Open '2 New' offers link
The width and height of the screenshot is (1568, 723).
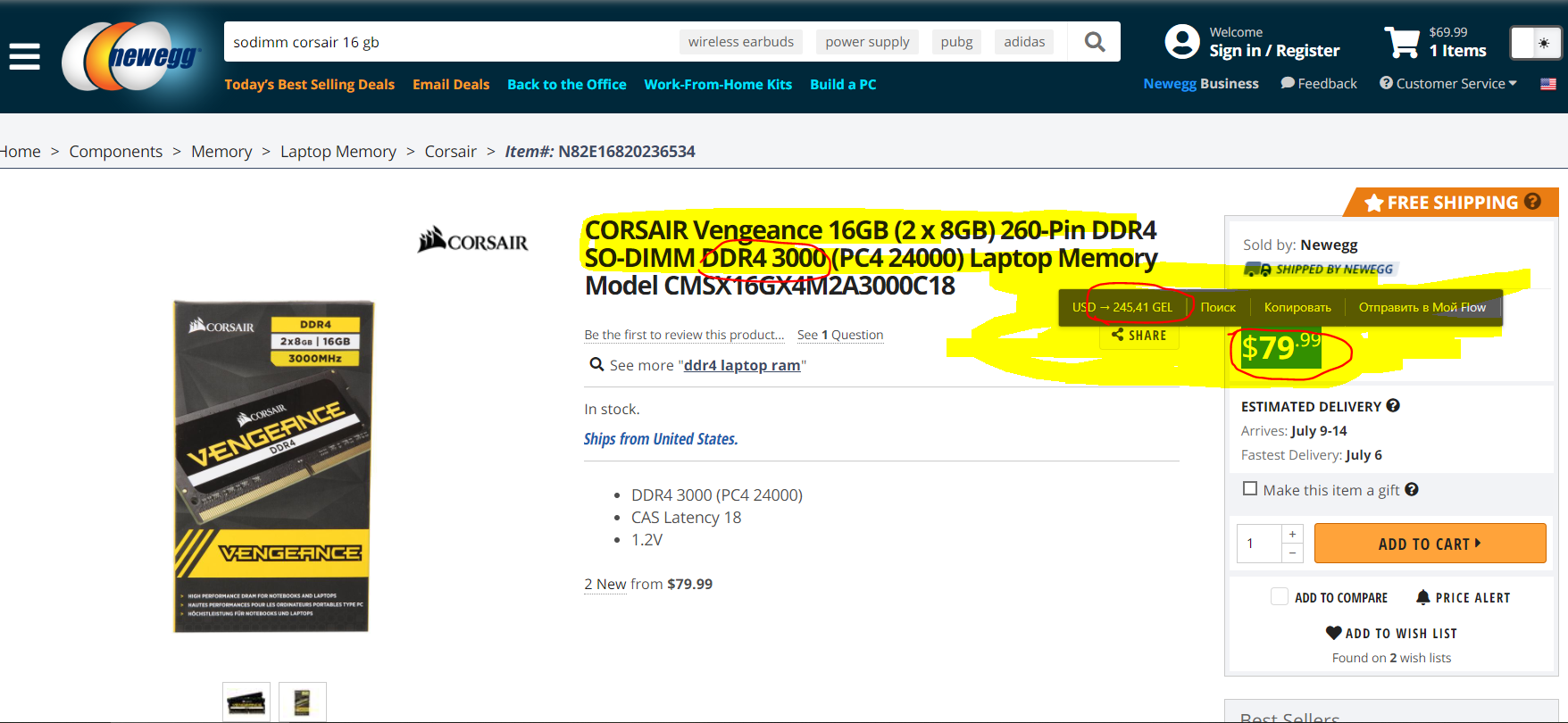coord(605,584)
